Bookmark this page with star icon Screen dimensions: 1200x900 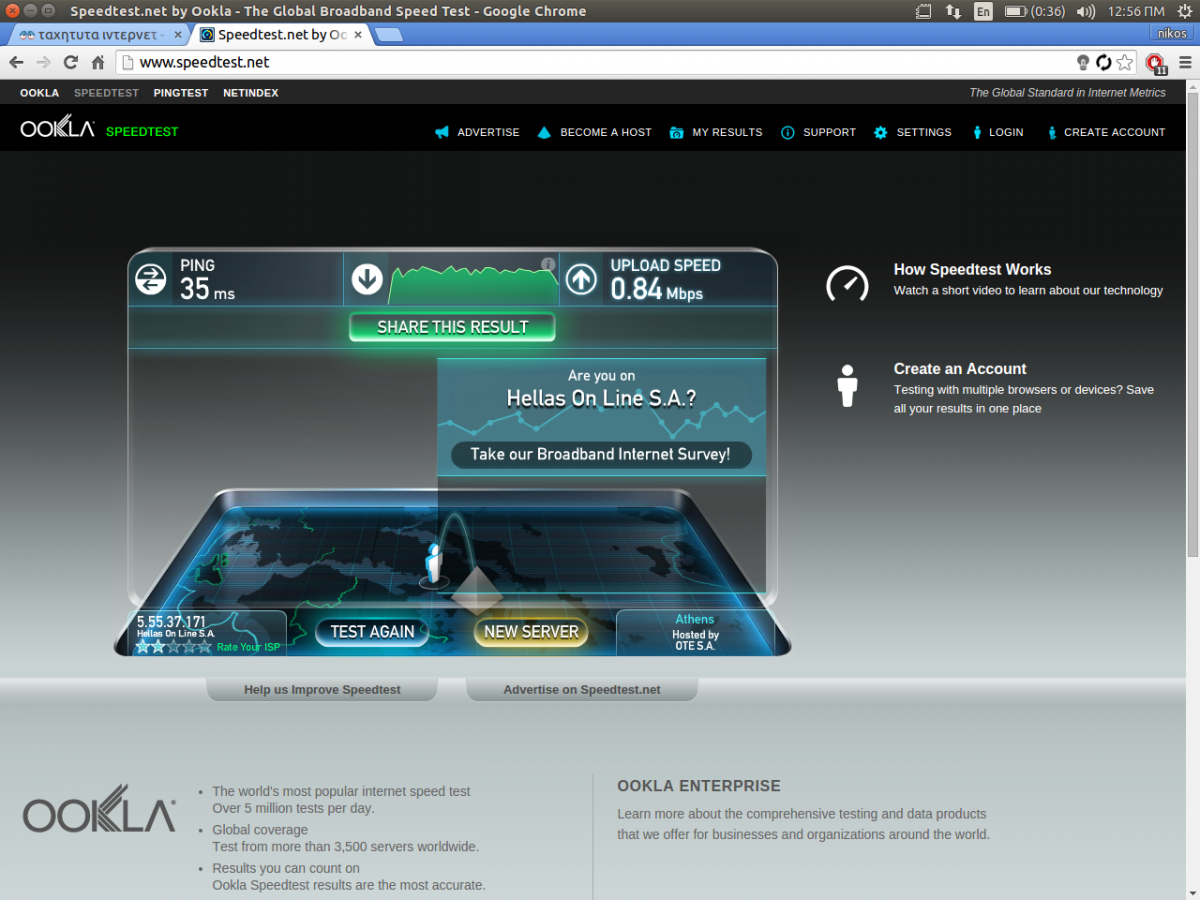[1125, 62]
